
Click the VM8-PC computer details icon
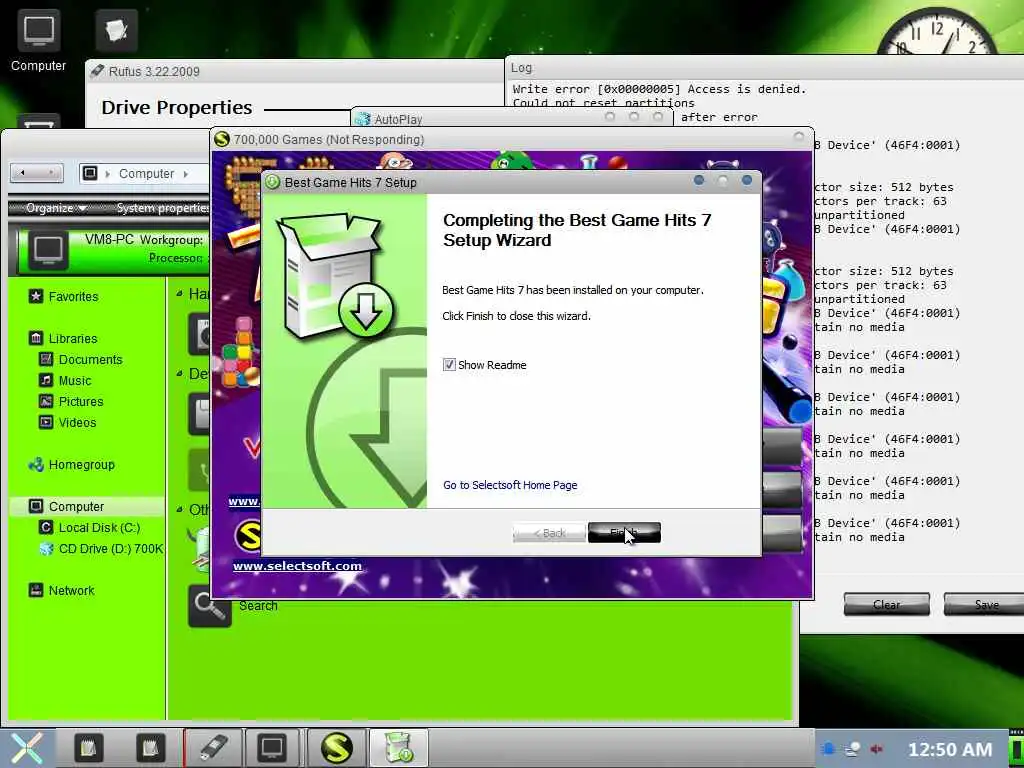48,249
